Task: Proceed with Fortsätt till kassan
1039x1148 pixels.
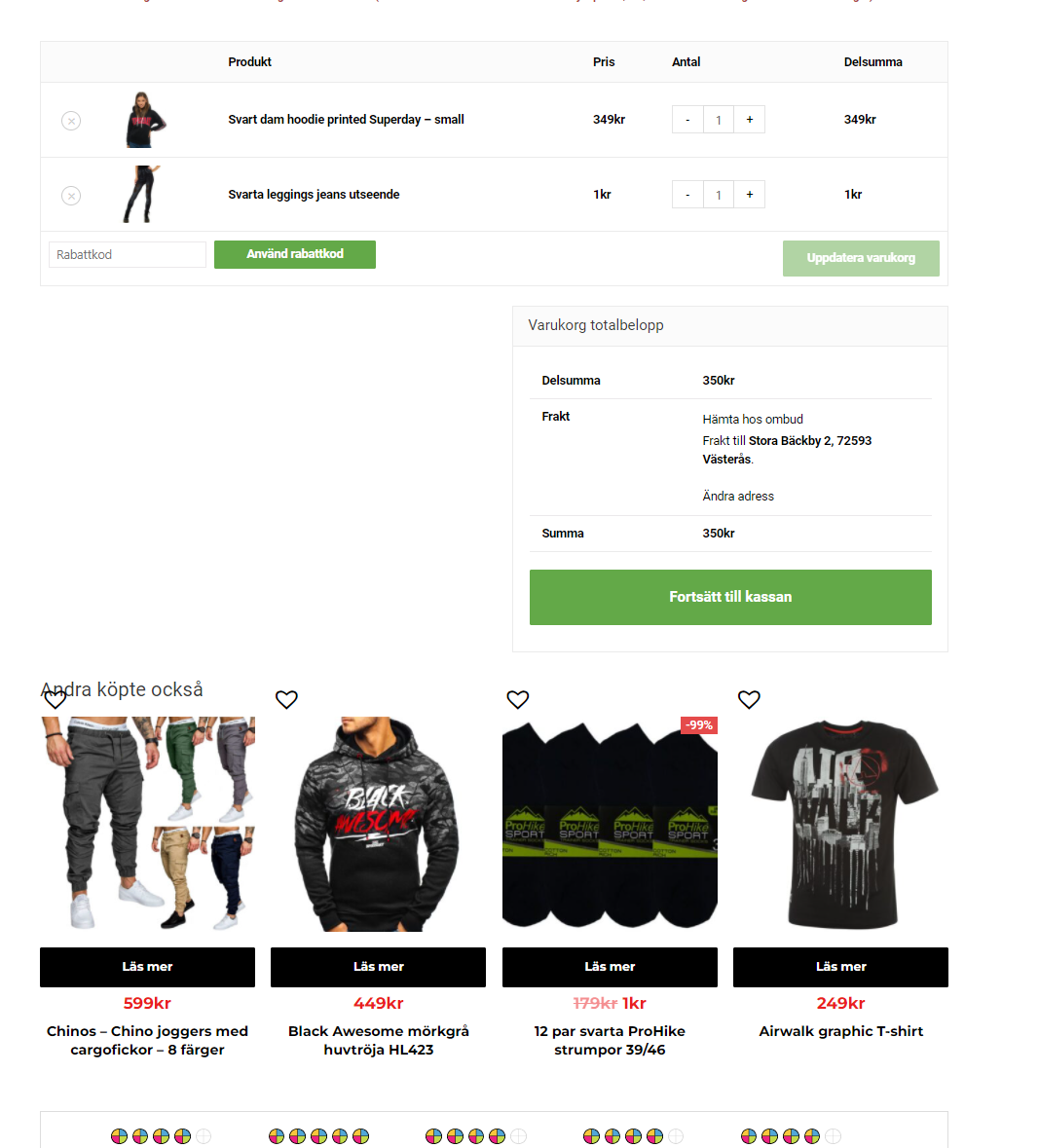Action: 730,598
